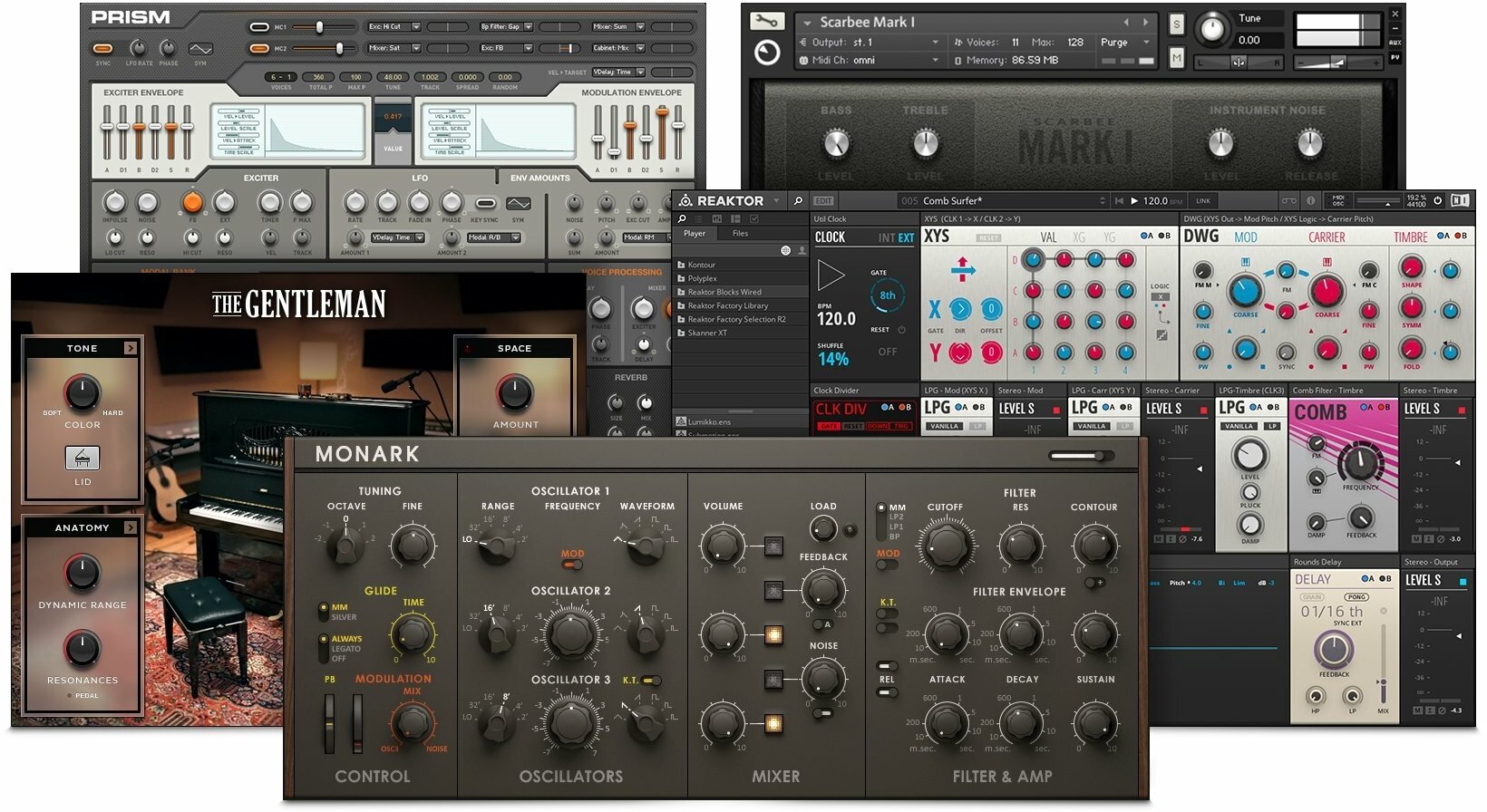Select XG tab in XYS block

point(1079,237)
